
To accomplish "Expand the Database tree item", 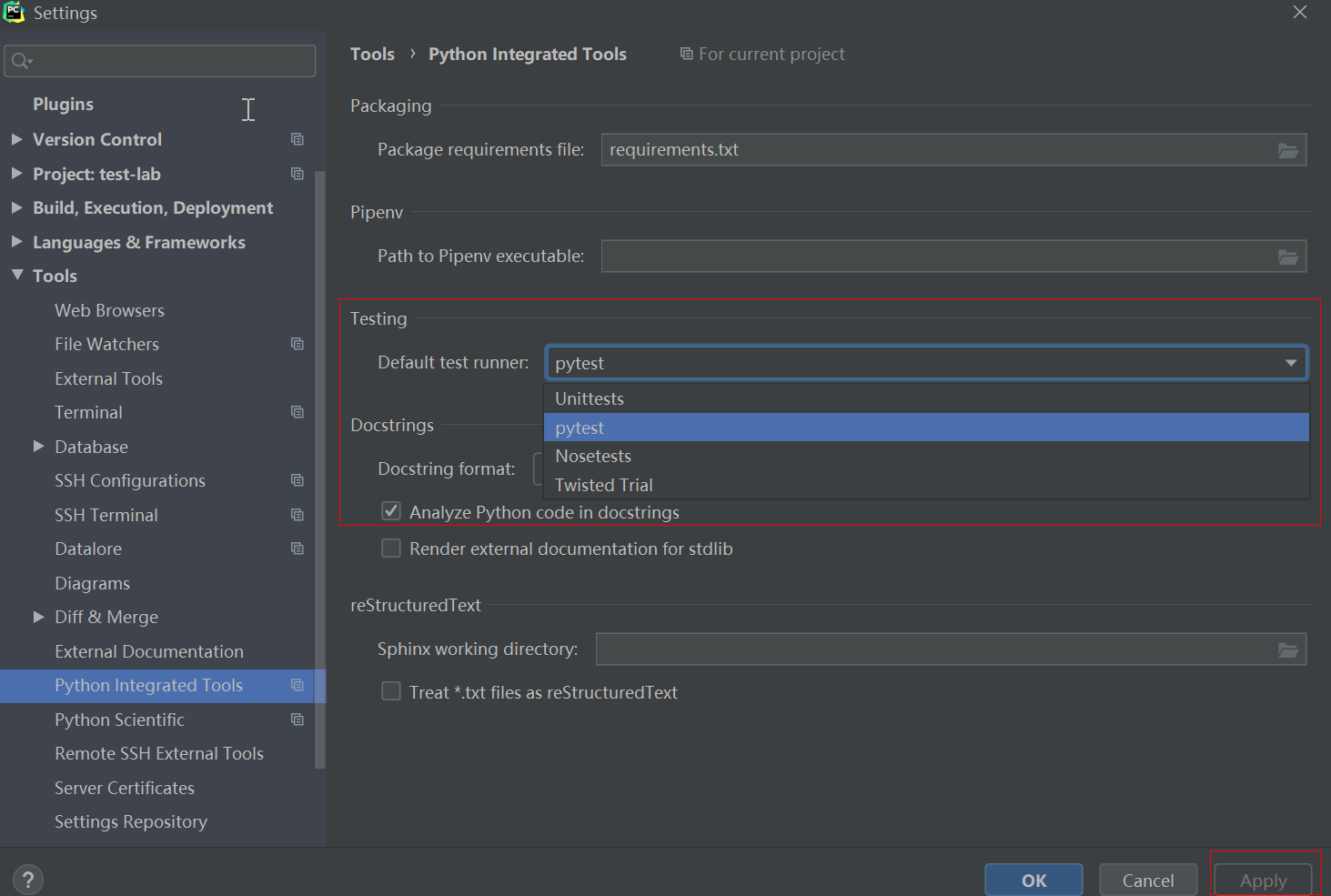I will [37, 446].
